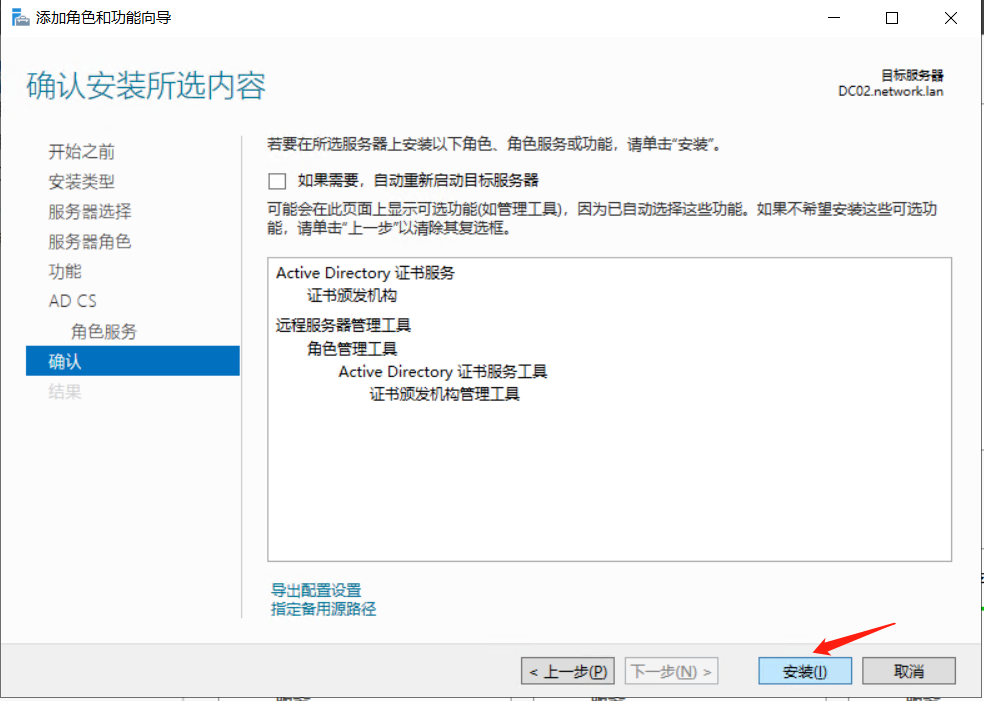Click the 导出配置设置 link

(316, 590)
